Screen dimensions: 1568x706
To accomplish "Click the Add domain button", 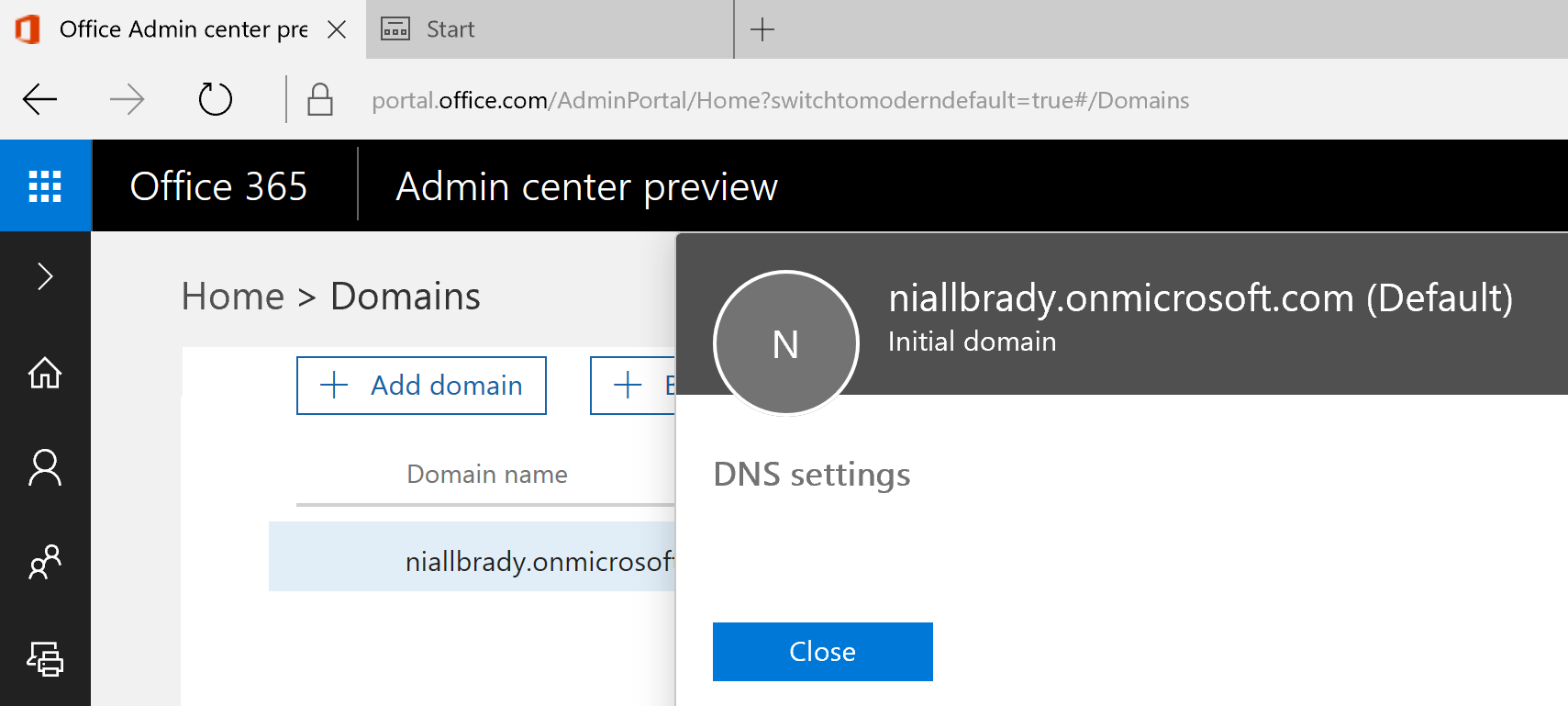I will coord(421,386).
